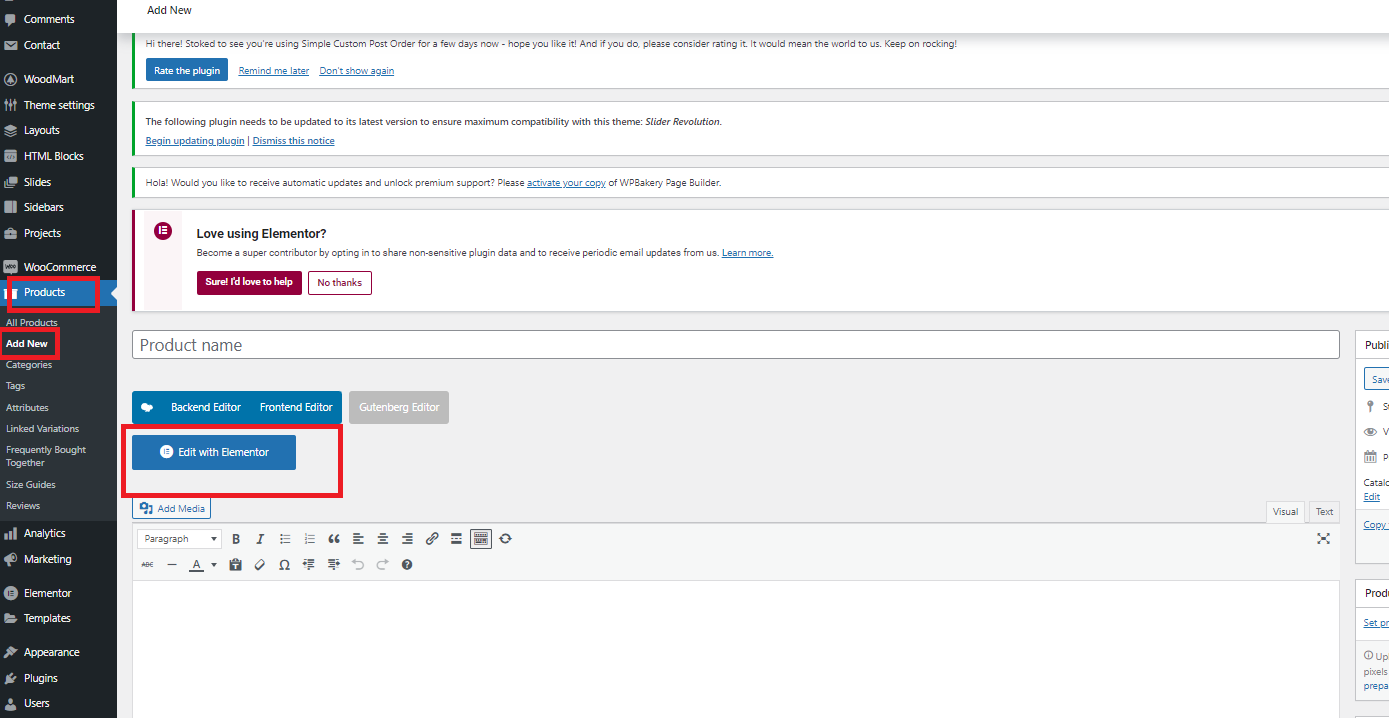Click the redo arrow icon
This screenshot has height=718, width=1389.
point(382,565)
